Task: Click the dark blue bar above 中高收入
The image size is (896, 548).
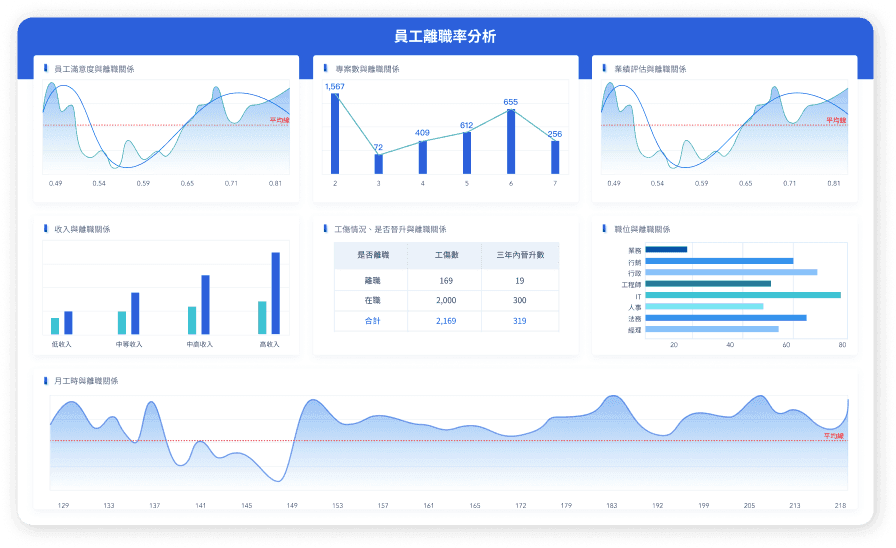Action: tap(206, 305)
